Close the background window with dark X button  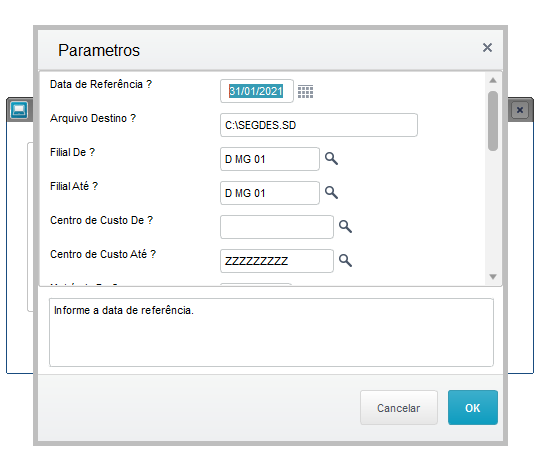click(x=520, y=110)
